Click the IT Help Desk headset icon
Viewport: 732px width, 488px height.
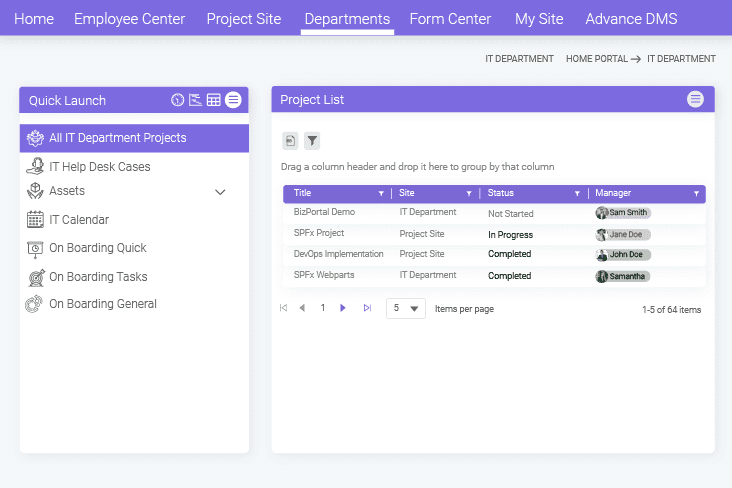(x=35, y=166)
